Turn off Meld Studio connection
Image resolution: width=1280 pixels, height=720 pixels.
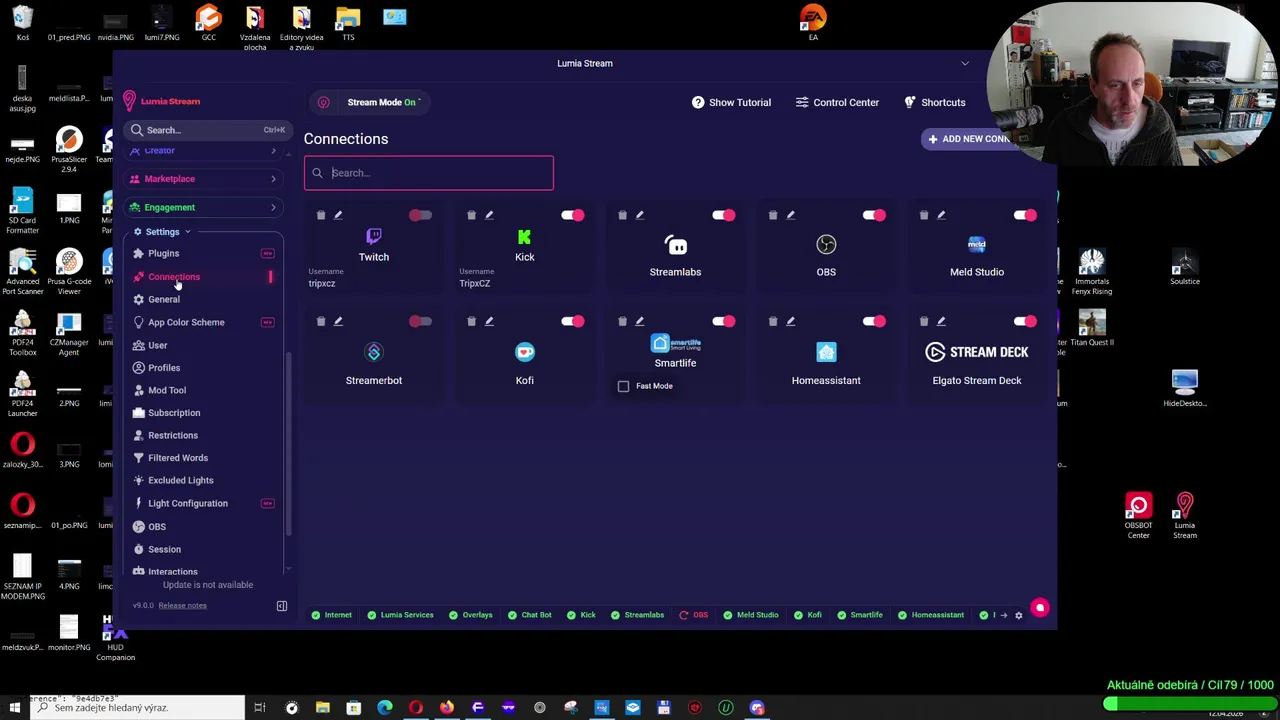[x=1025, y=216]
